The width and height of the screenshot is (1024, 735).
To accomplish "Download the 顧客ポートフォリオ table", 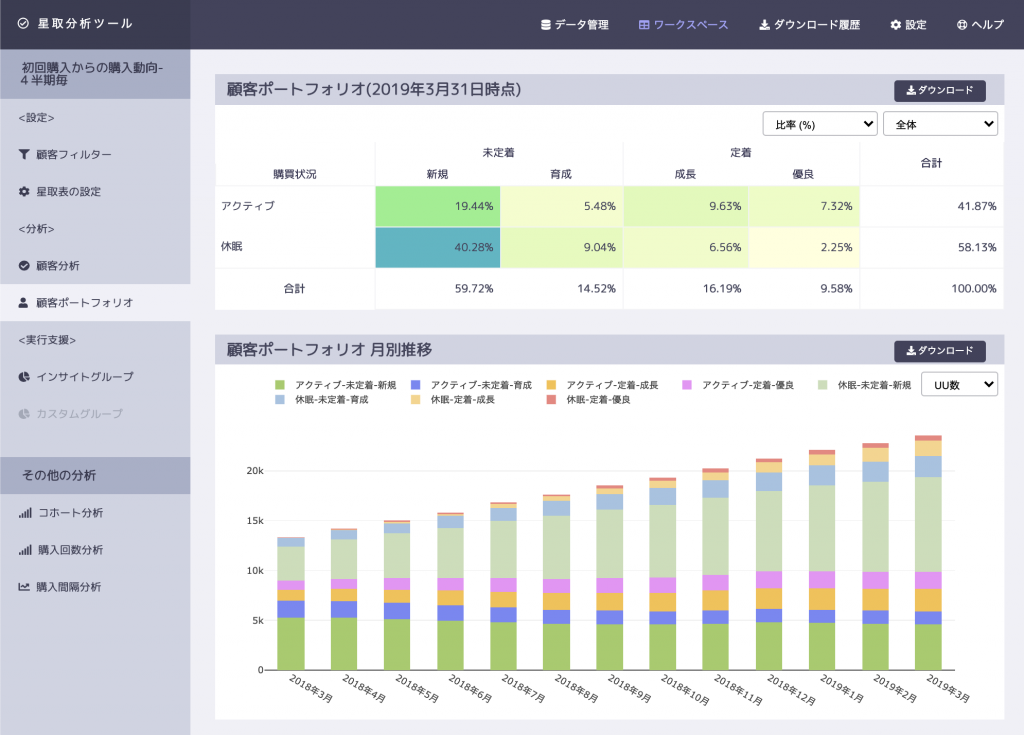I will [x=940, y=90].
